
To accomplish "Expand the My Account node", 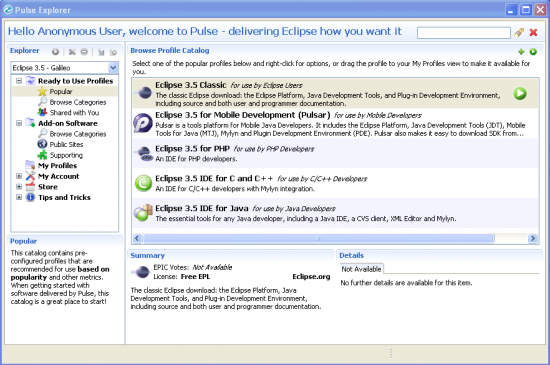I will click(x=19, y=176).
